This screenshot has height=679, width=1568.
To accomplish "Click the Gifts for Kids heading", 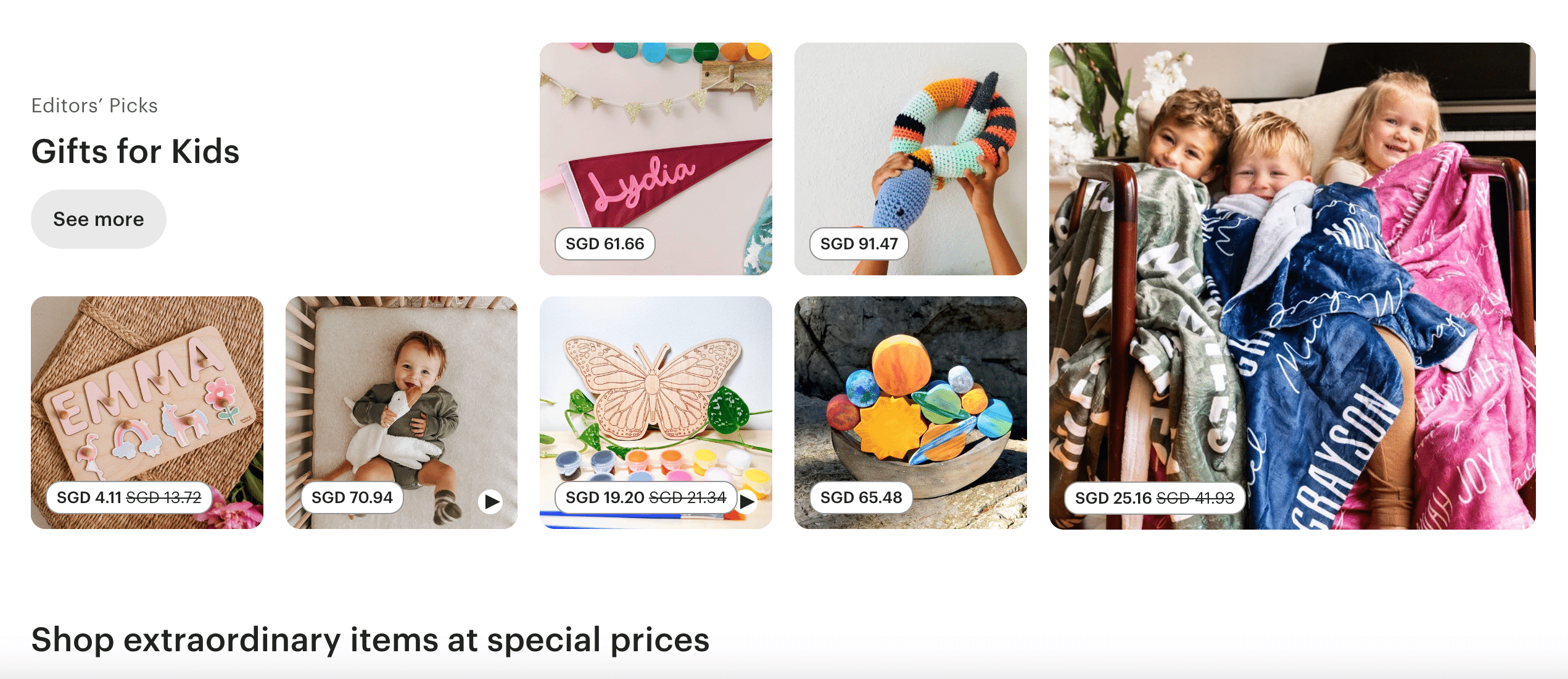I will tap(135, 151).
